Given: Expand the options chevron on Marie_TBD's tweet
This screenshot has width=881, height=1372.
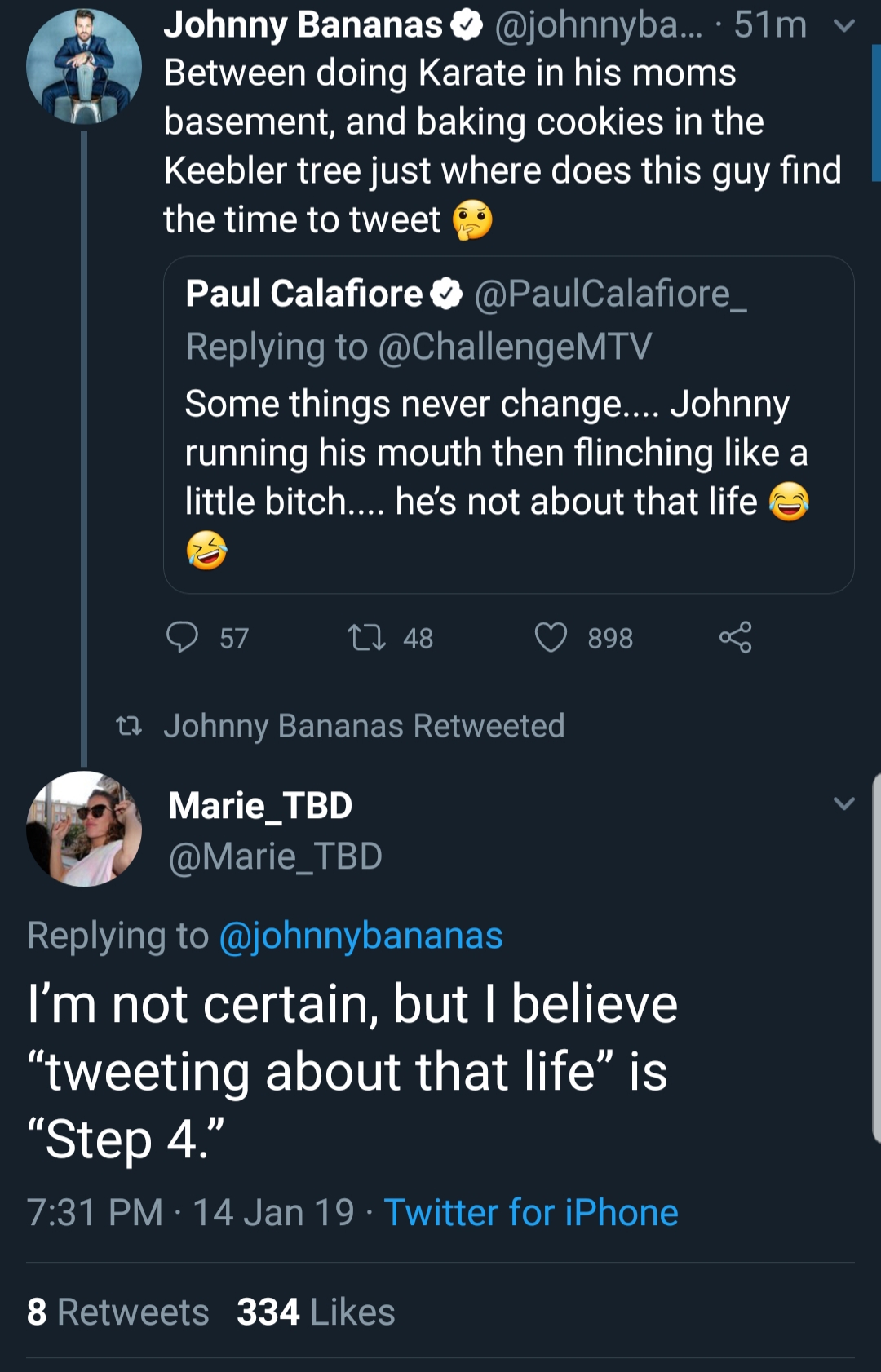Looking at the screenshot, I should tap(844, 803).
